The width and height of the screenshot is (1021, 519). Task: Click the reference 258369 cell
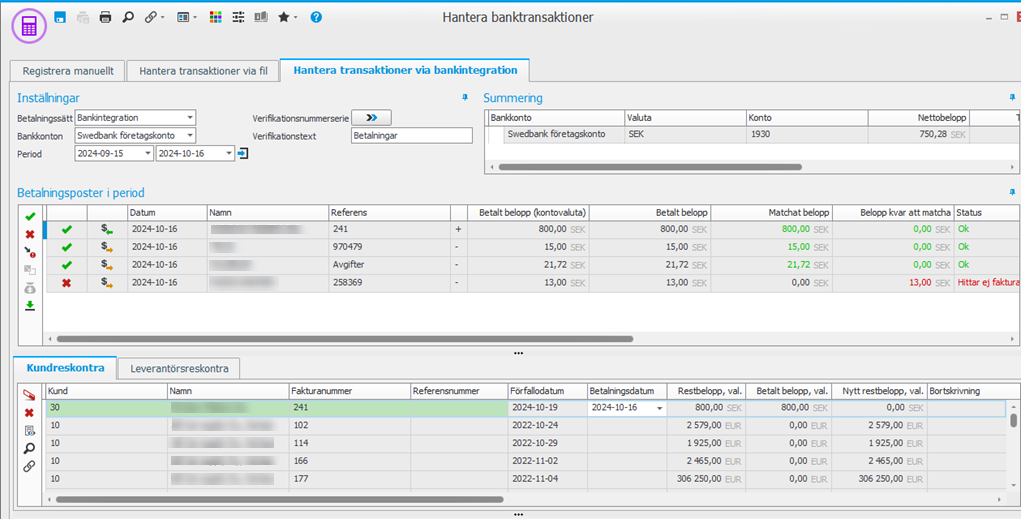389,283
